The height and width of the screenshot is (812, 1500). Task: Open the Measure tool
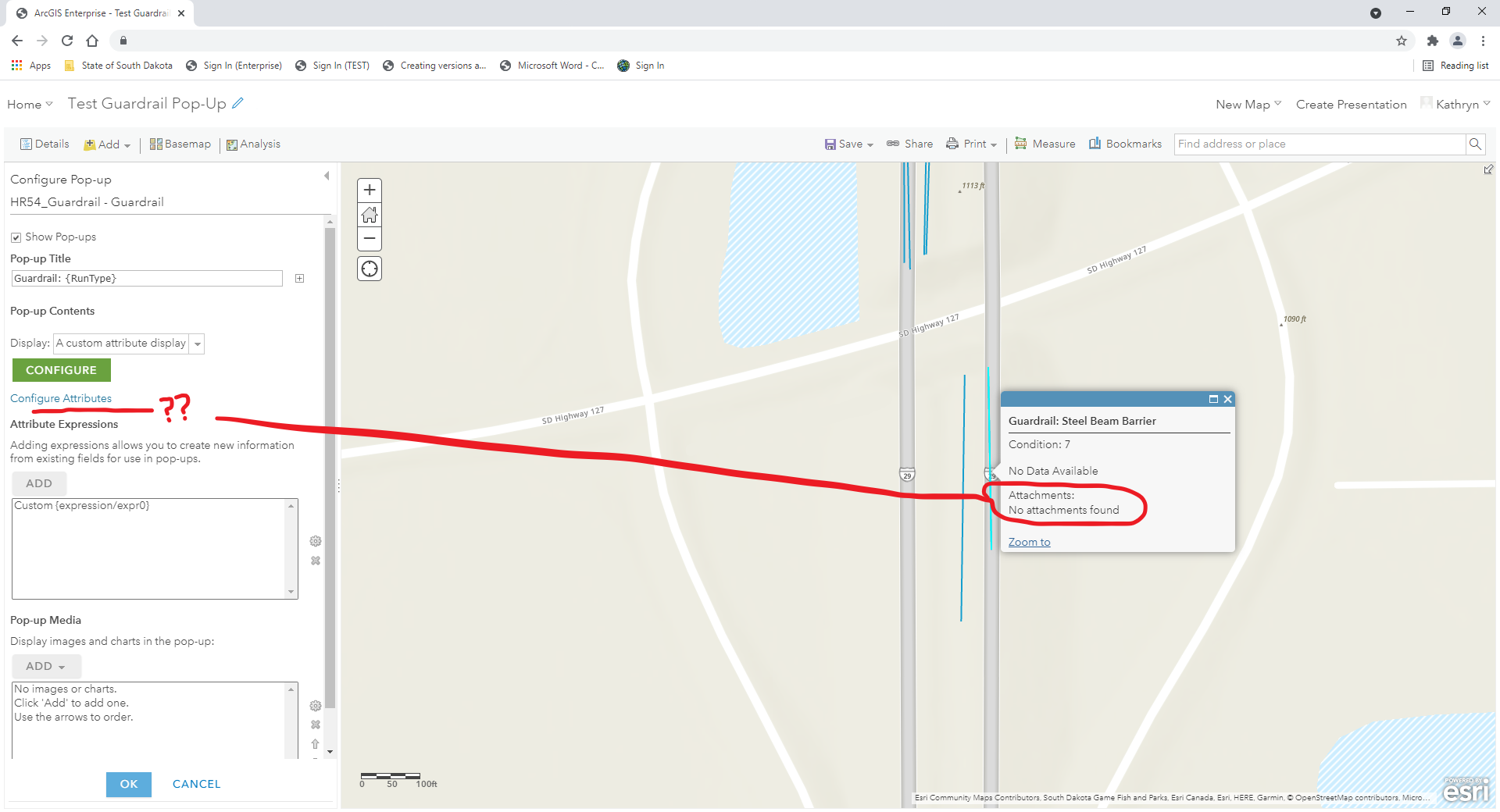pyautogui.click(x=1045, y=144)
